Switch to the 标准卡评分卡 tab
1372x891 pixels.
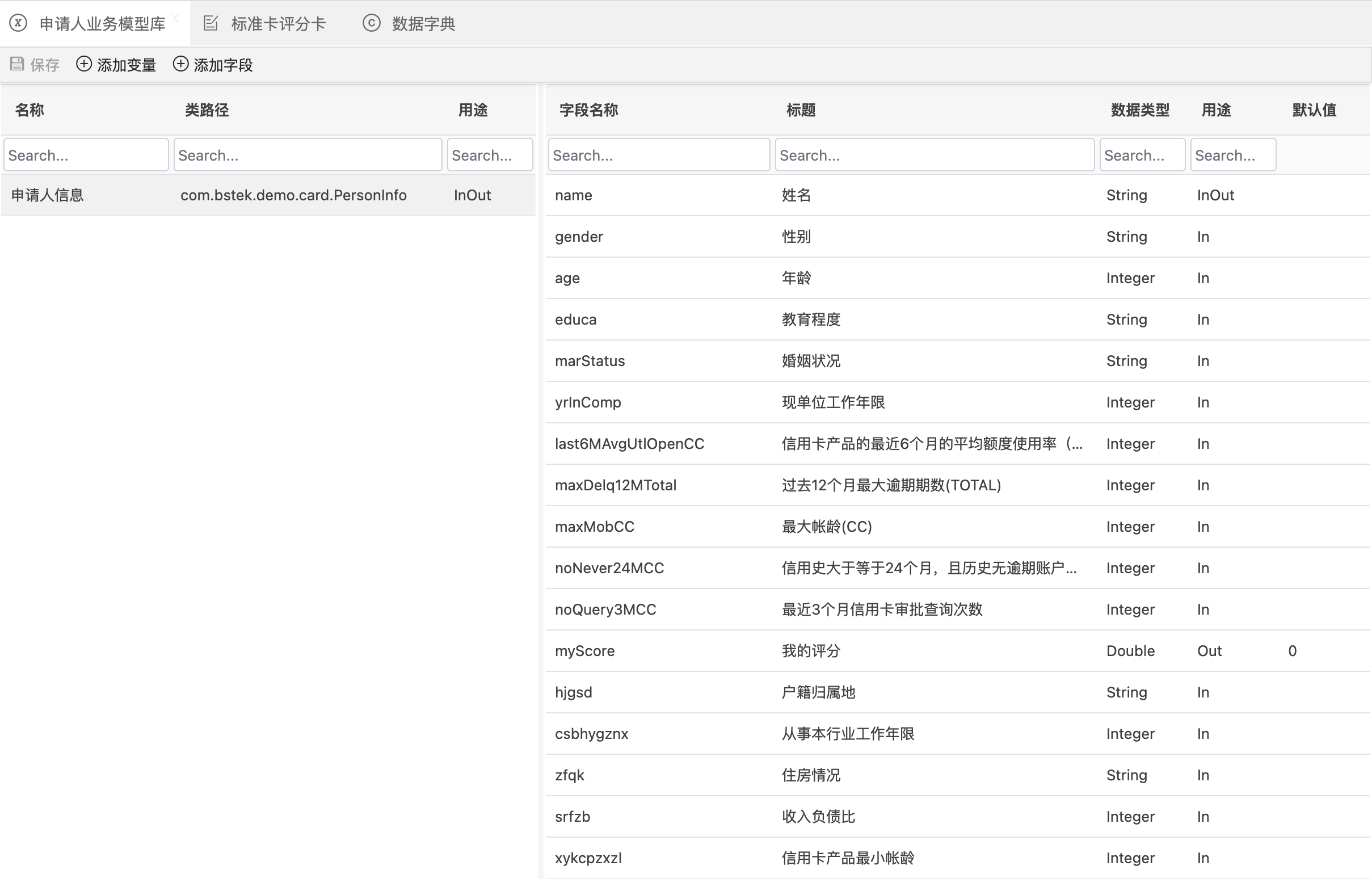click(278, 24)
